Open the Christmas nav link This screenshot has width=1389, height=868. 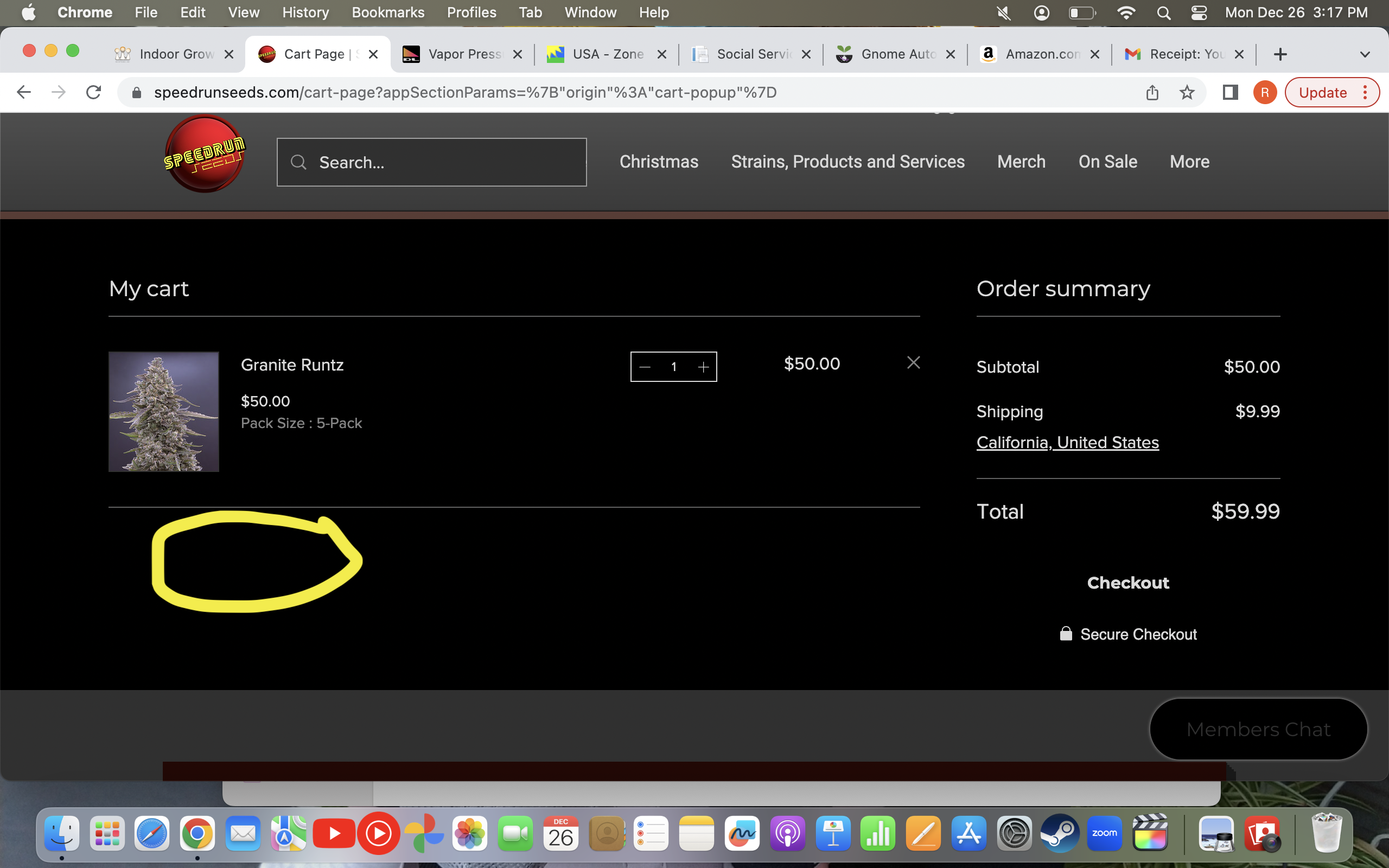(659, 162)
